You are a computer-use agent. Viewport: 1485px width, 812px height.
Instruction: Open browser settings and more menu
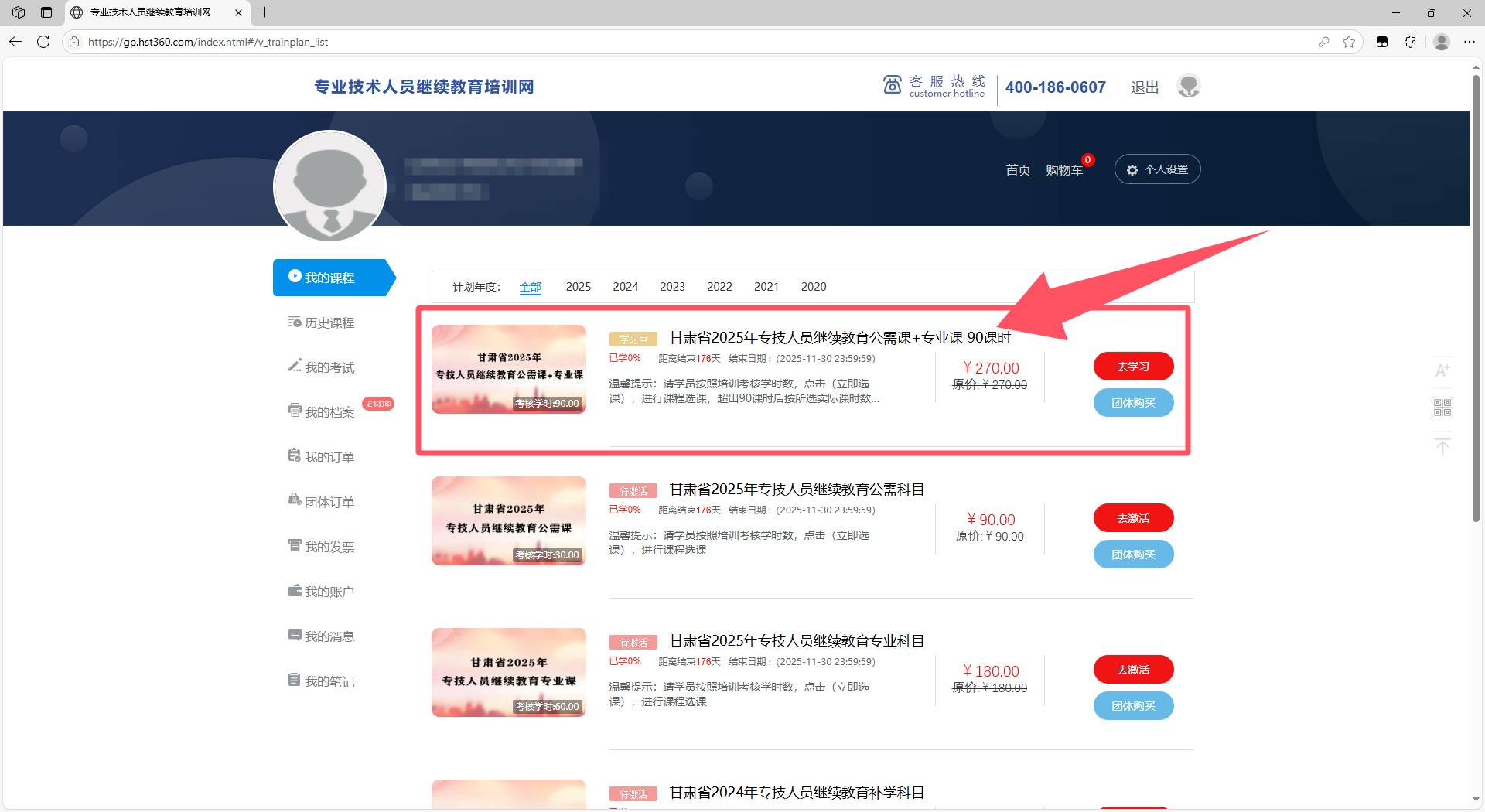[1470, 42]
